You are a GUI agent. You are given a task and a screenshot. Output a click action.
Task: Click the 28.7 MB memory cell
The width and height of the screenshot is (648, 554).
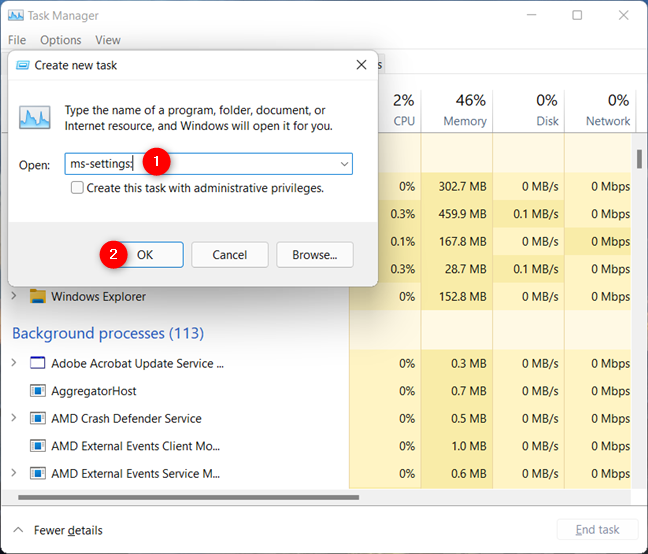(457, 269)
